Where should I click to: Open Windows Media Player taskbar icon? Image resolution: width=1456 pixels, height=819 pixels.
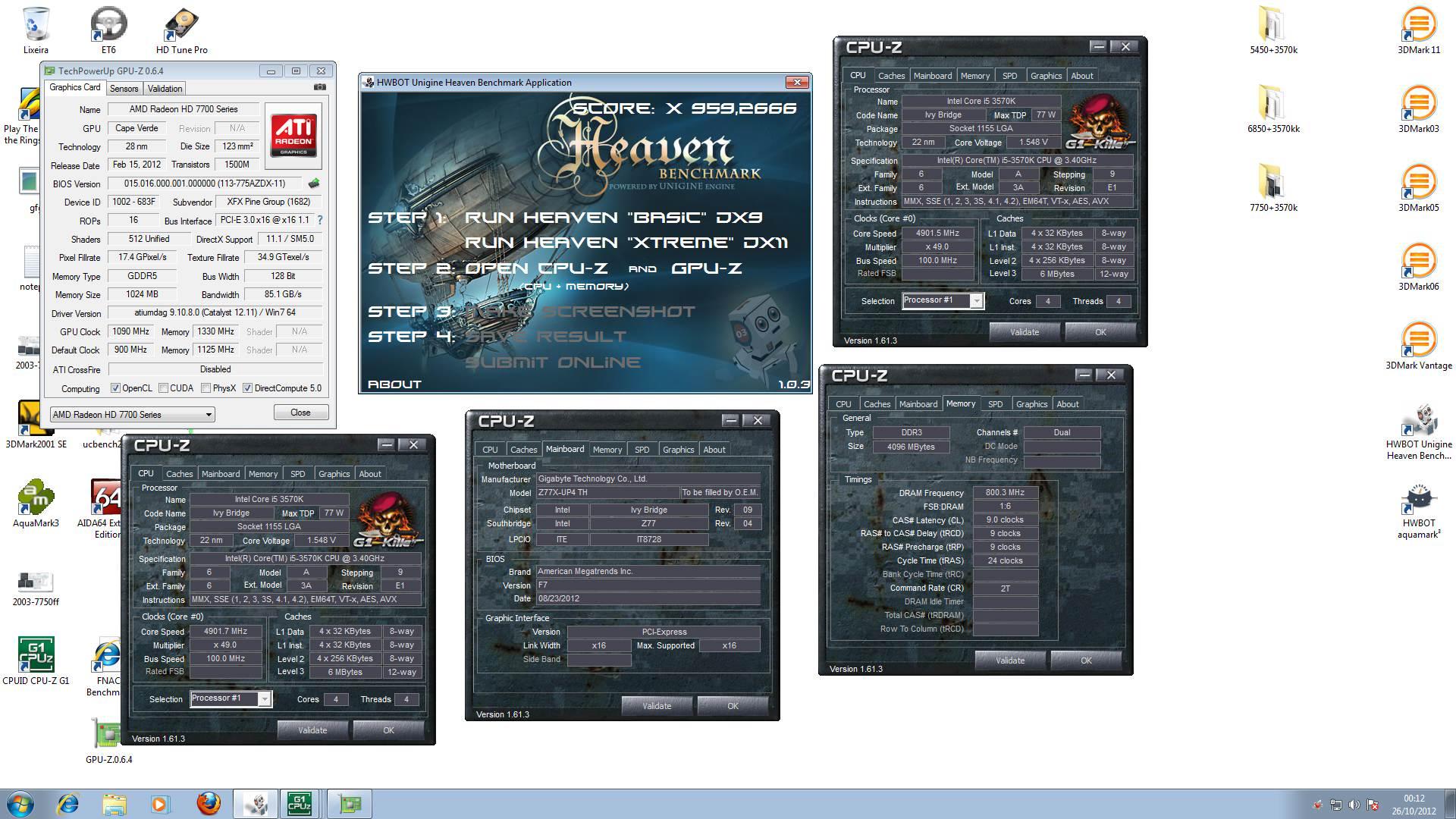coord(160,804)
